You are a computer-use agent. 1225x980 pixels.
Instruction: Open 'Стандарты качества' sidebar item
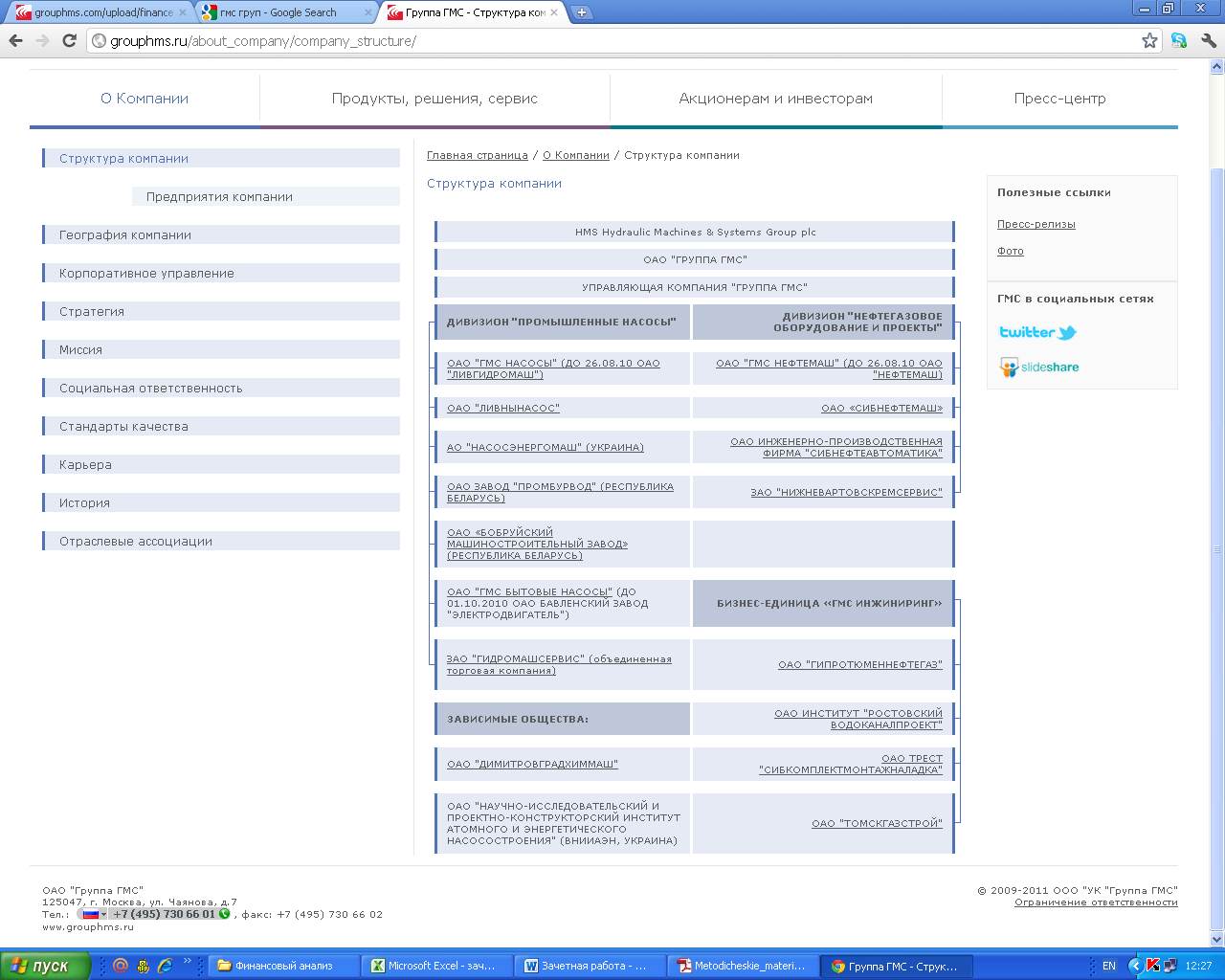click(221, 426)
